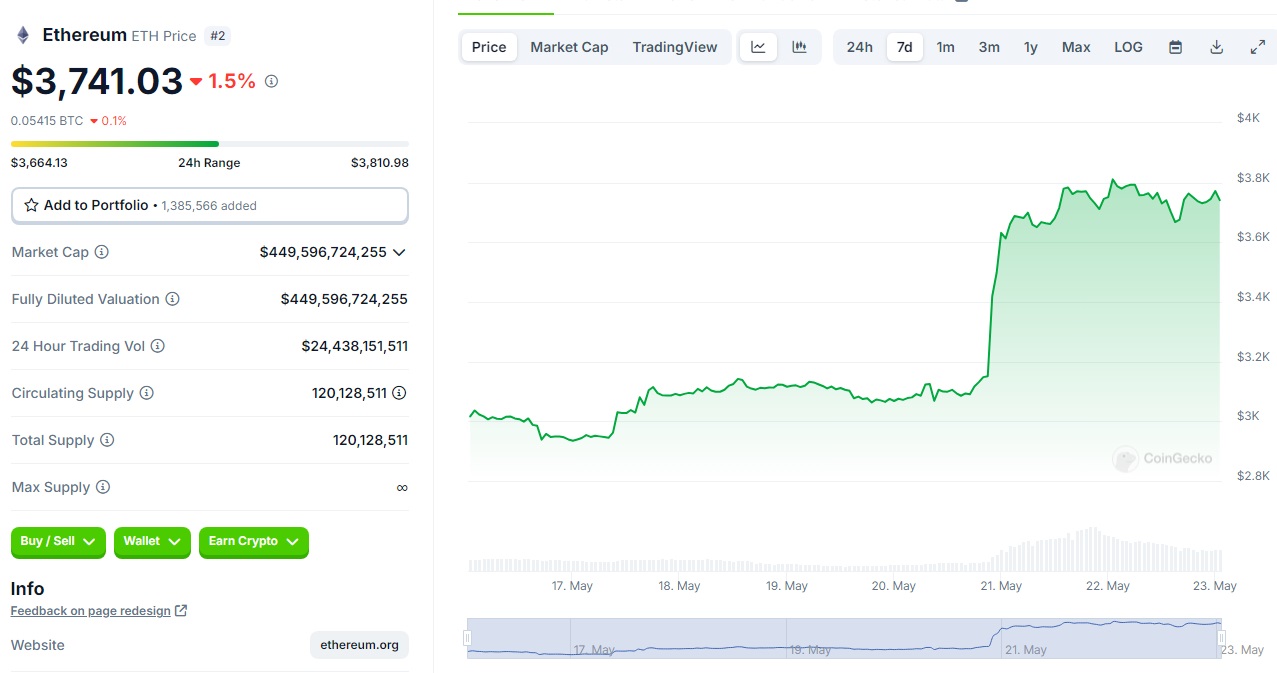Viewport: 1277px width, 673px height.
Task: Select the 7d time range
Action: point(904,47)
